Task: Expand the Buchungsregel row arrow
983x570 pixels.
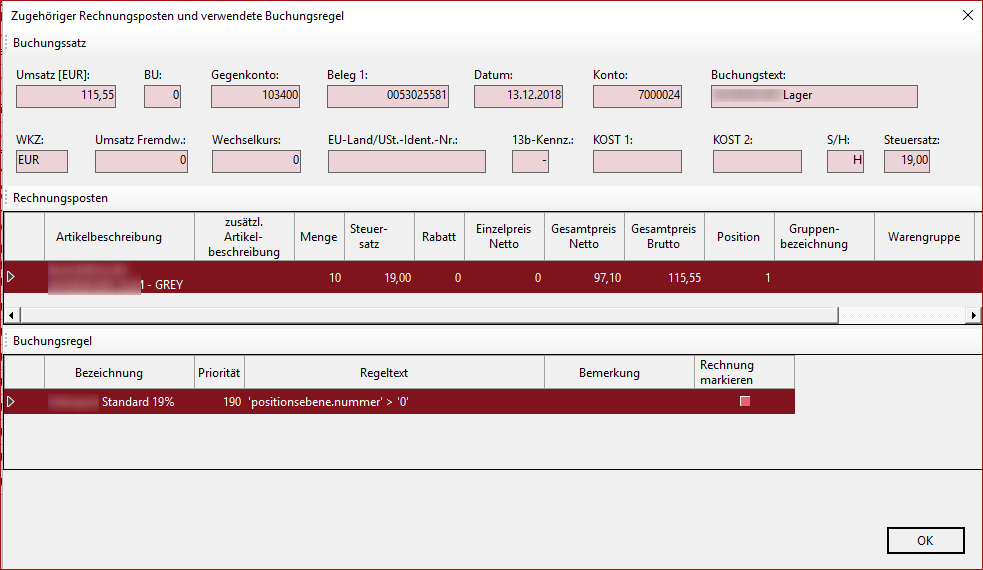Action: 12,401
